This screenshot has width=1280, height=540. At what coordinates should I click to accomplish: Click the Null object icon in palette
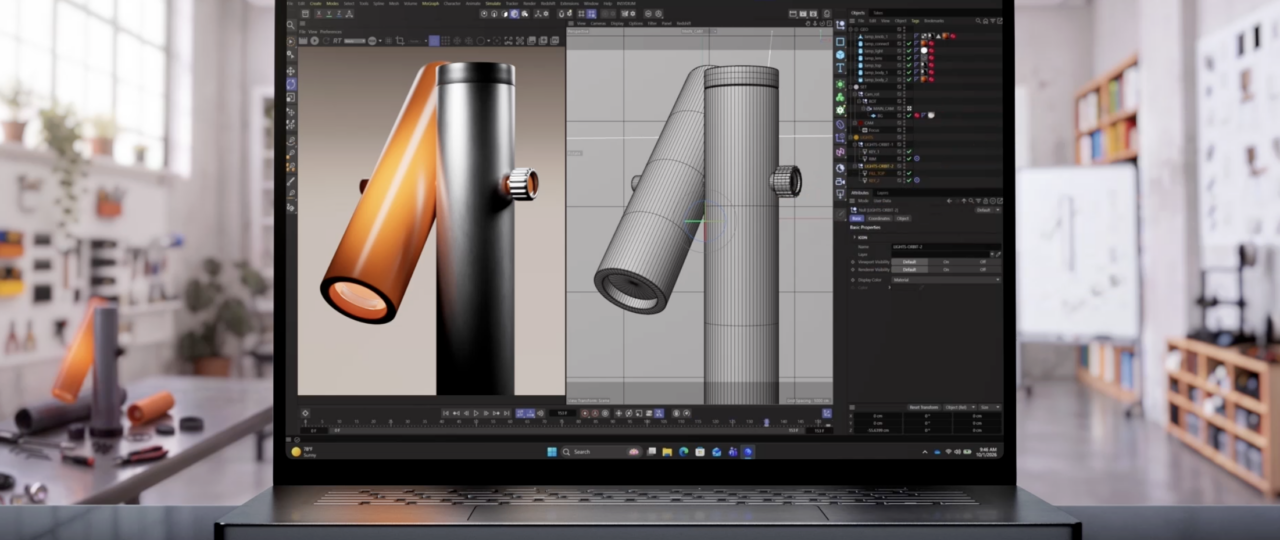point(840,25)
